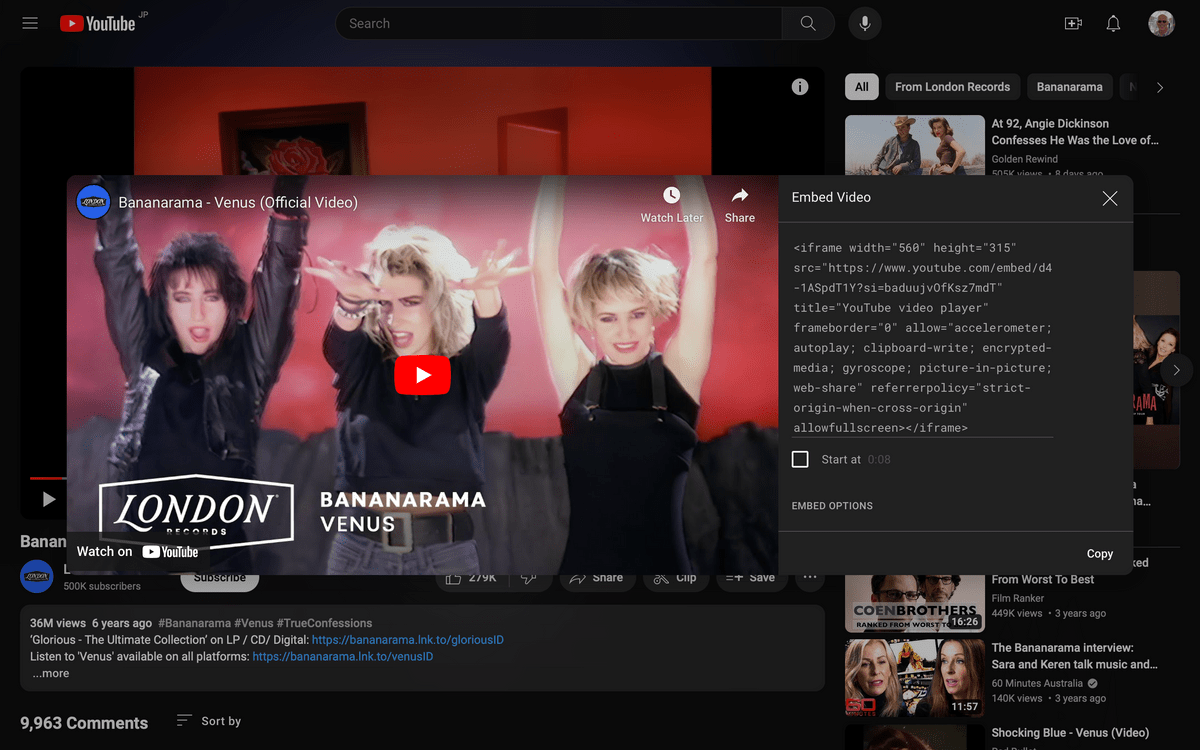Open the #Bananarama hashtag
Image resolution: width=1200 pixels, height=750 pixels.
coord(195,623)
